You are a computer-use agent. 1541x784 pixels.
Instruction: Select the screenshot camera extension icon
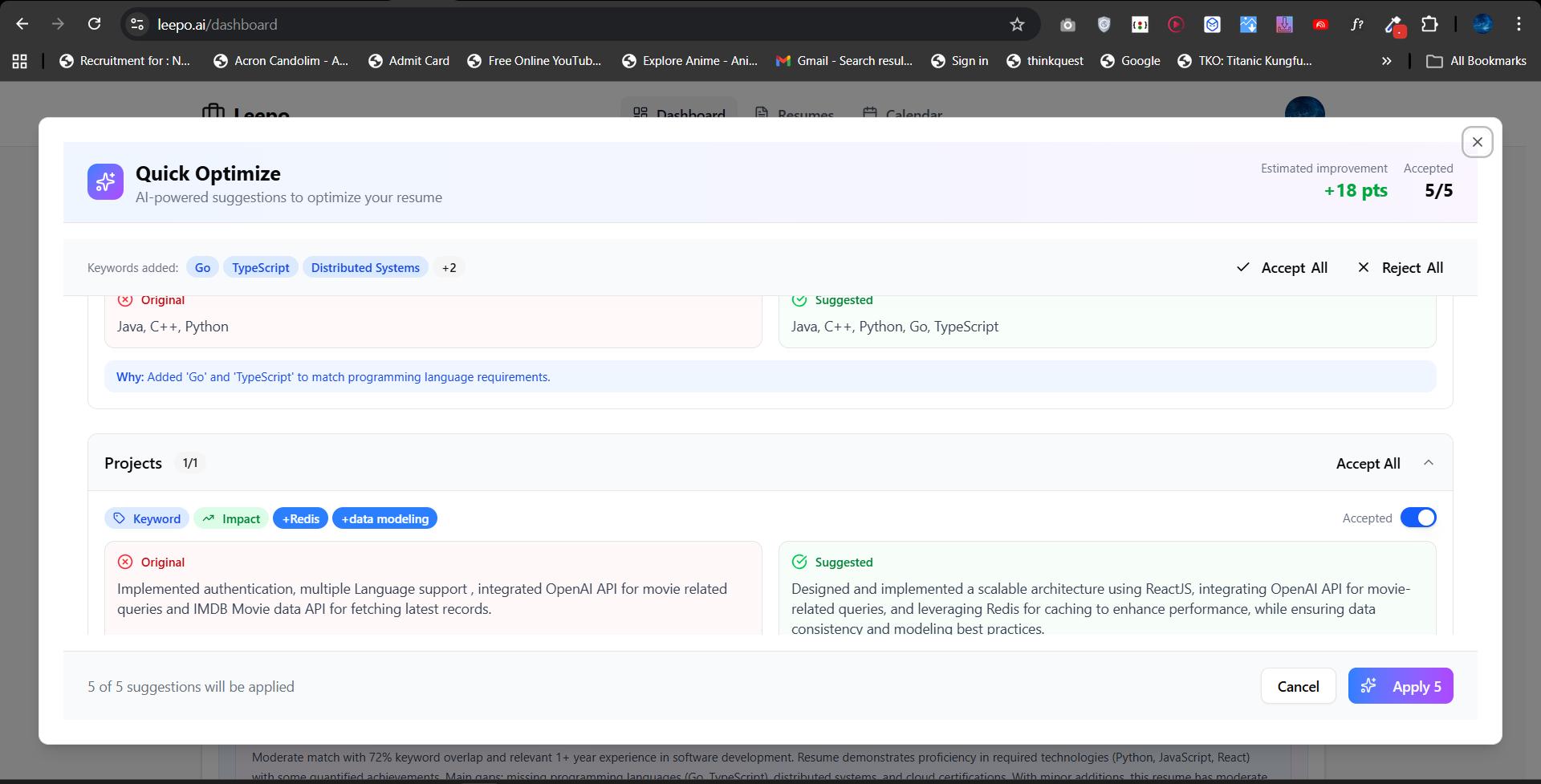coord(1067,24)
